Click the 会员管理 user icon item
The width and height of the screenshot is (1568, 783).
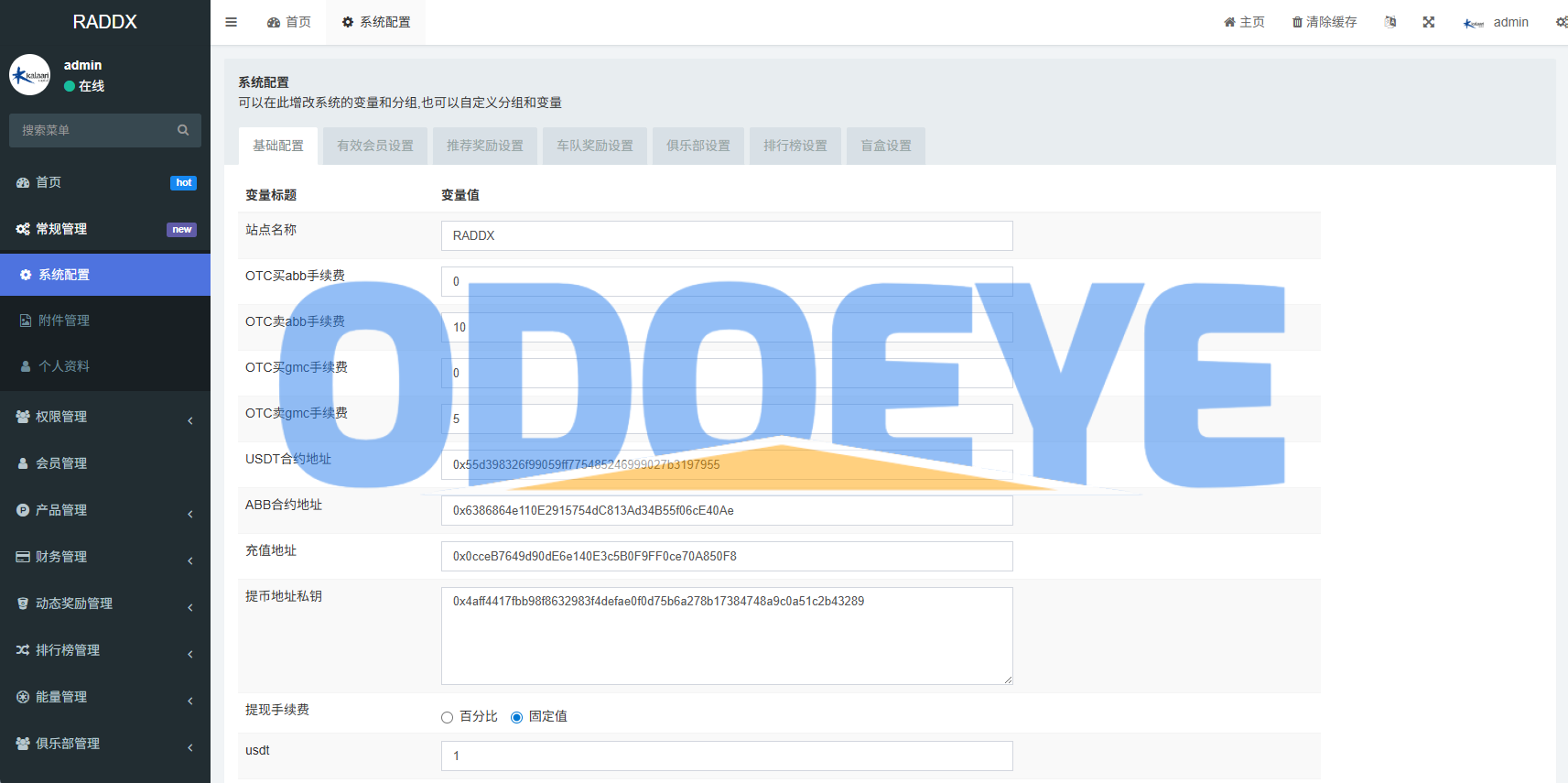(105, 463)
